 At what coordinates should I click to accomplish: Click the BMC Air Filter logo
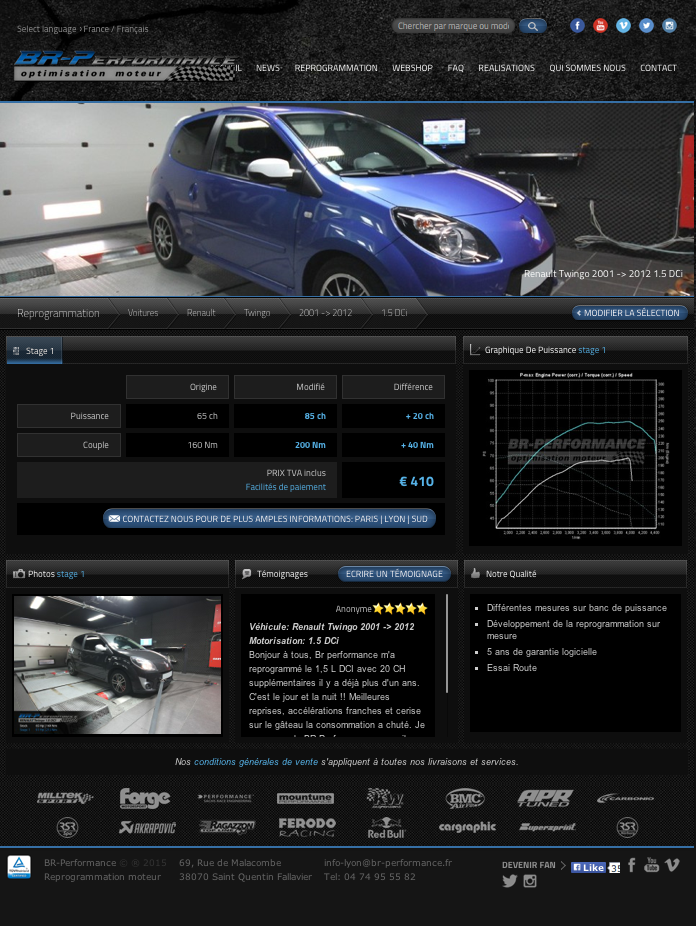[465, 799]
